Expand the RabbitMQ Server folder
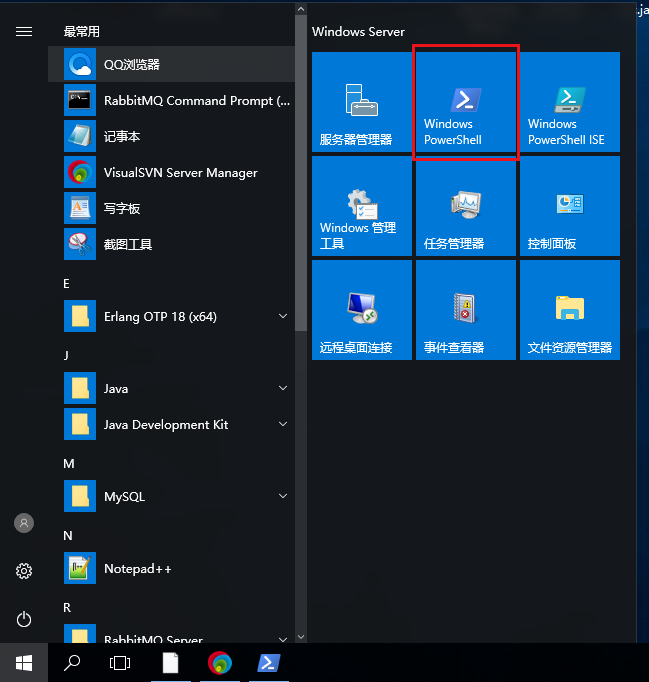The width and height of the screenshot is (649, 682). (x=171, y=635)
